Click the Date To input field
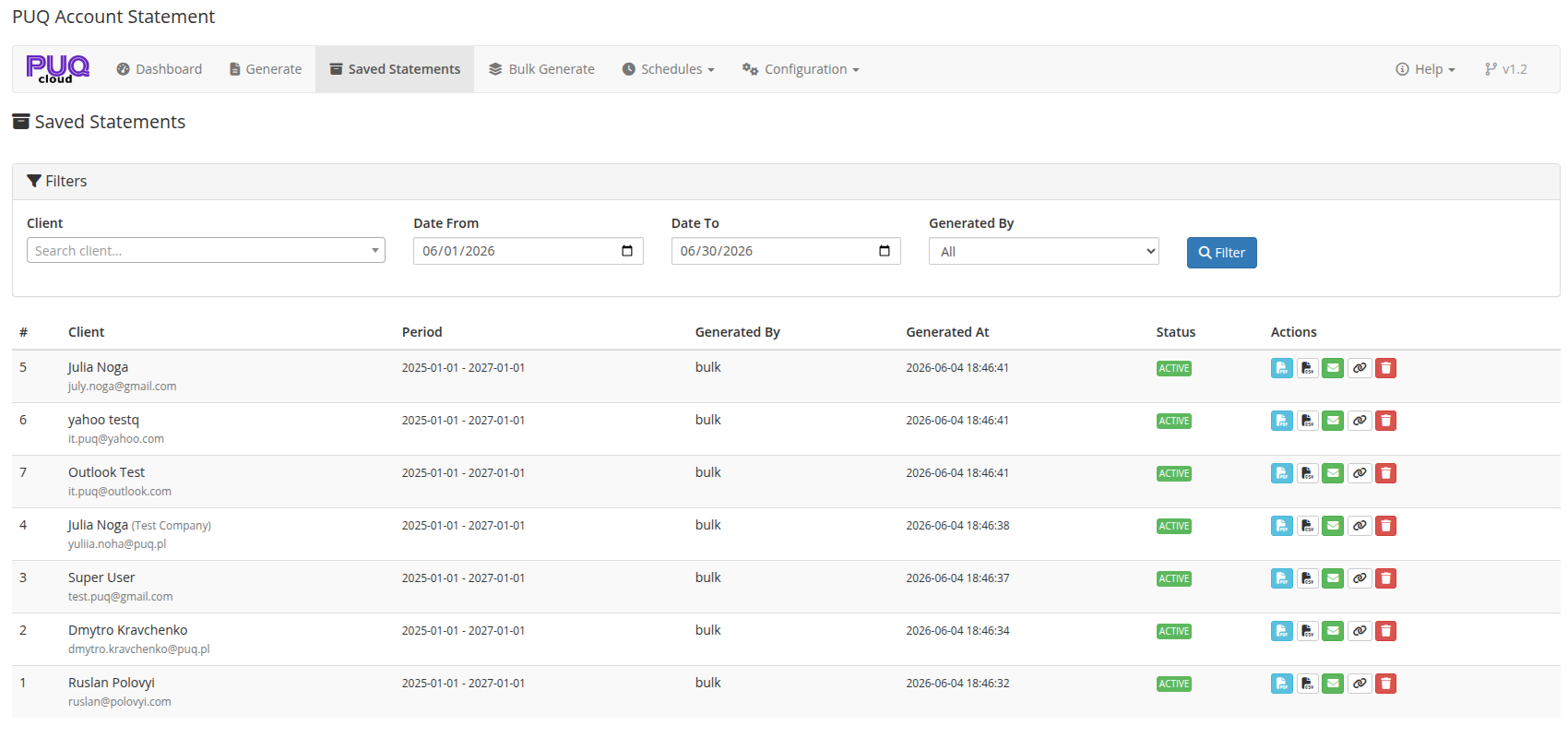 tap(786, 251)
